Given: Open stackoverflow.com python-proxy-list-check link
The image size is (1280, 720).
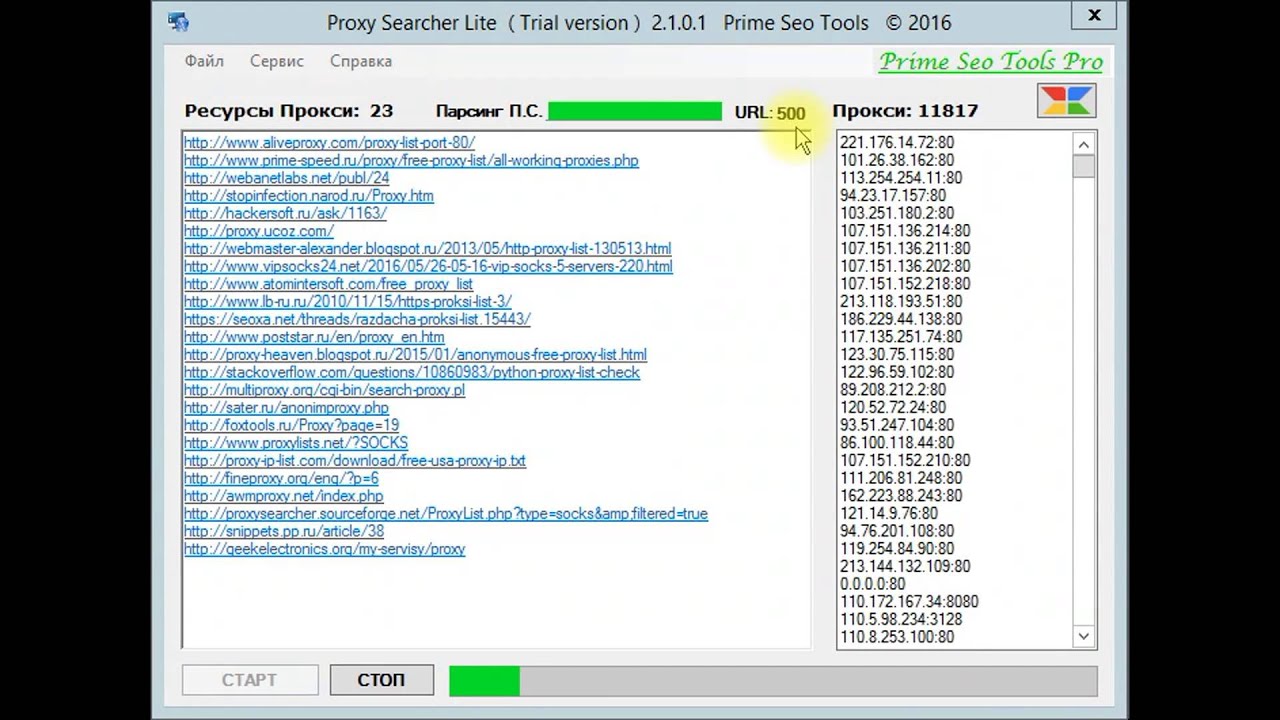Looking at the screenshot, I should [x=412, y=372].
